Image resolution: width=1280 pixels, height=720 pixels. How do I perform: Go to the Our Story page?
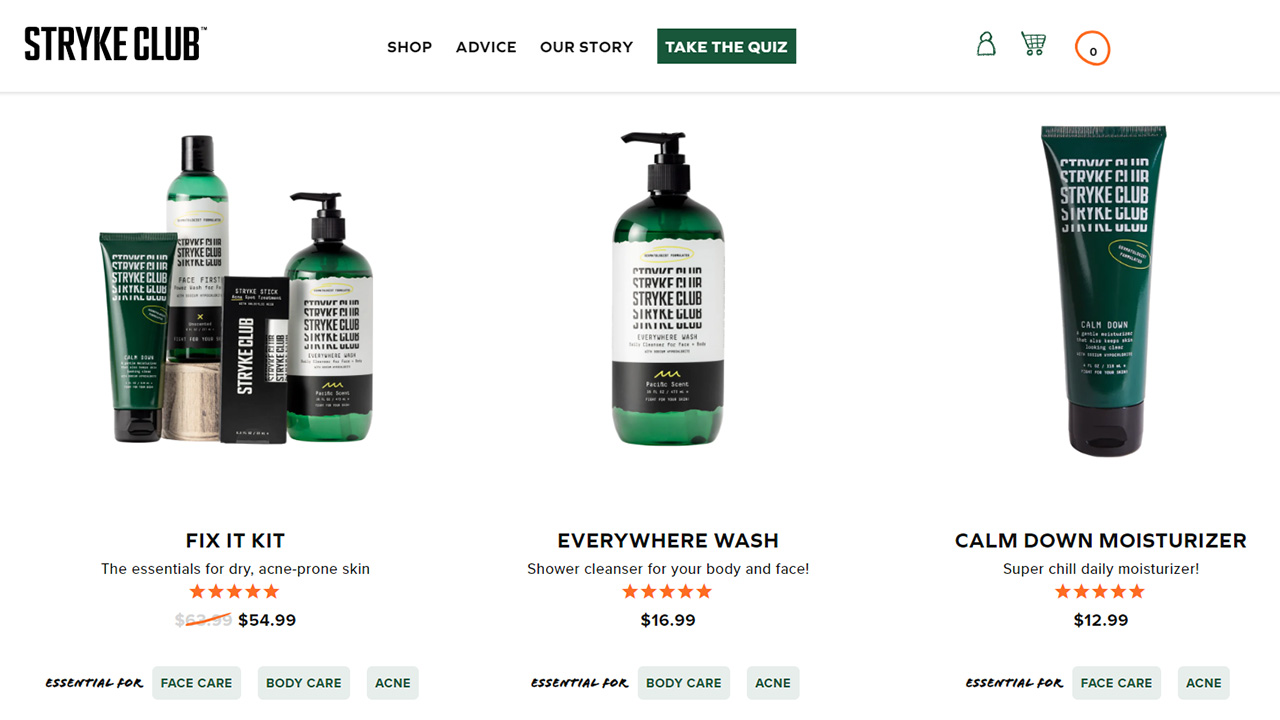click(x=586, y=47)
